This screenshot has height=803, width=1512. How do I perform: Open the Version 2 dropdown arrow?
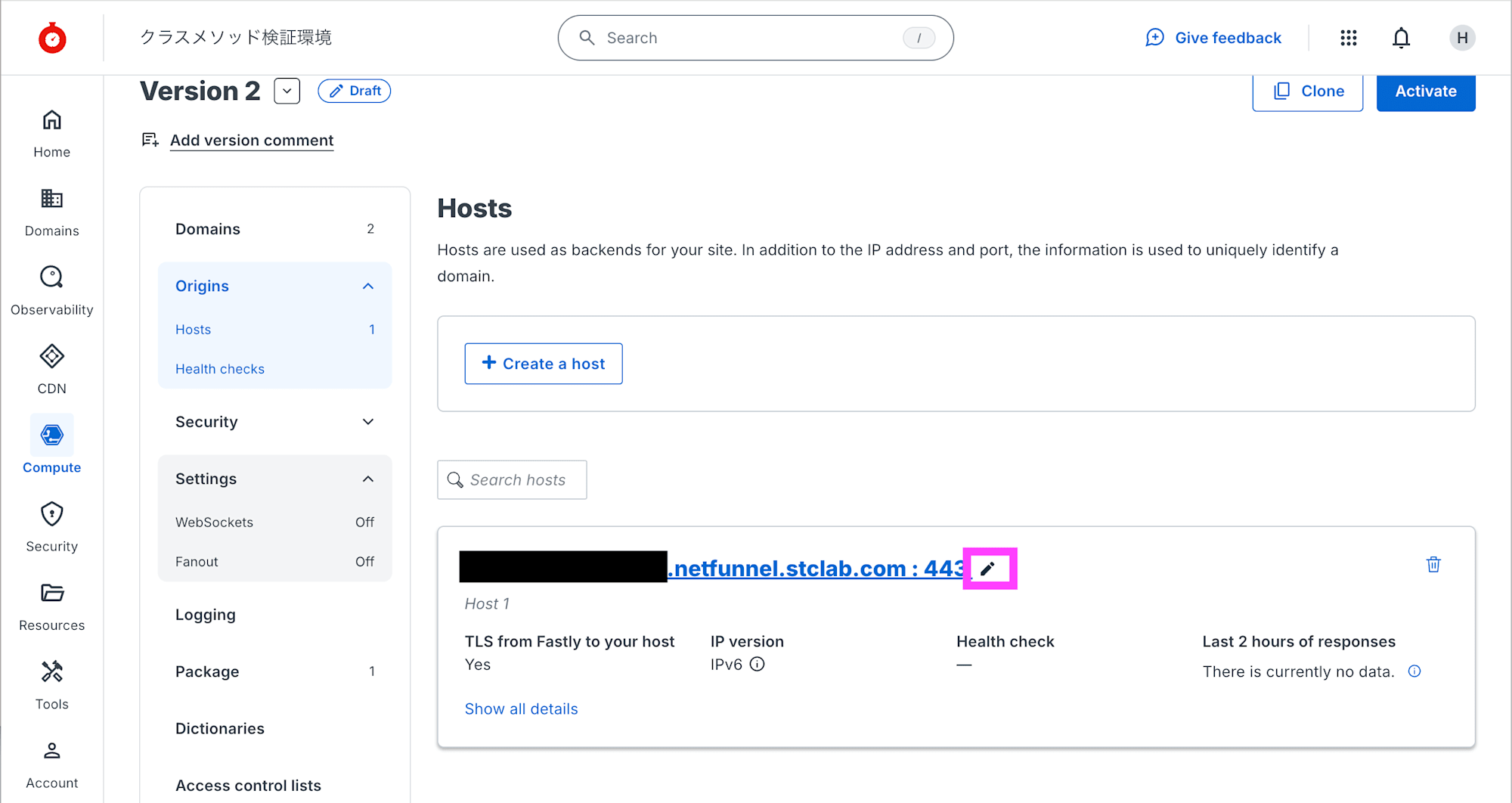click(287, 91)
